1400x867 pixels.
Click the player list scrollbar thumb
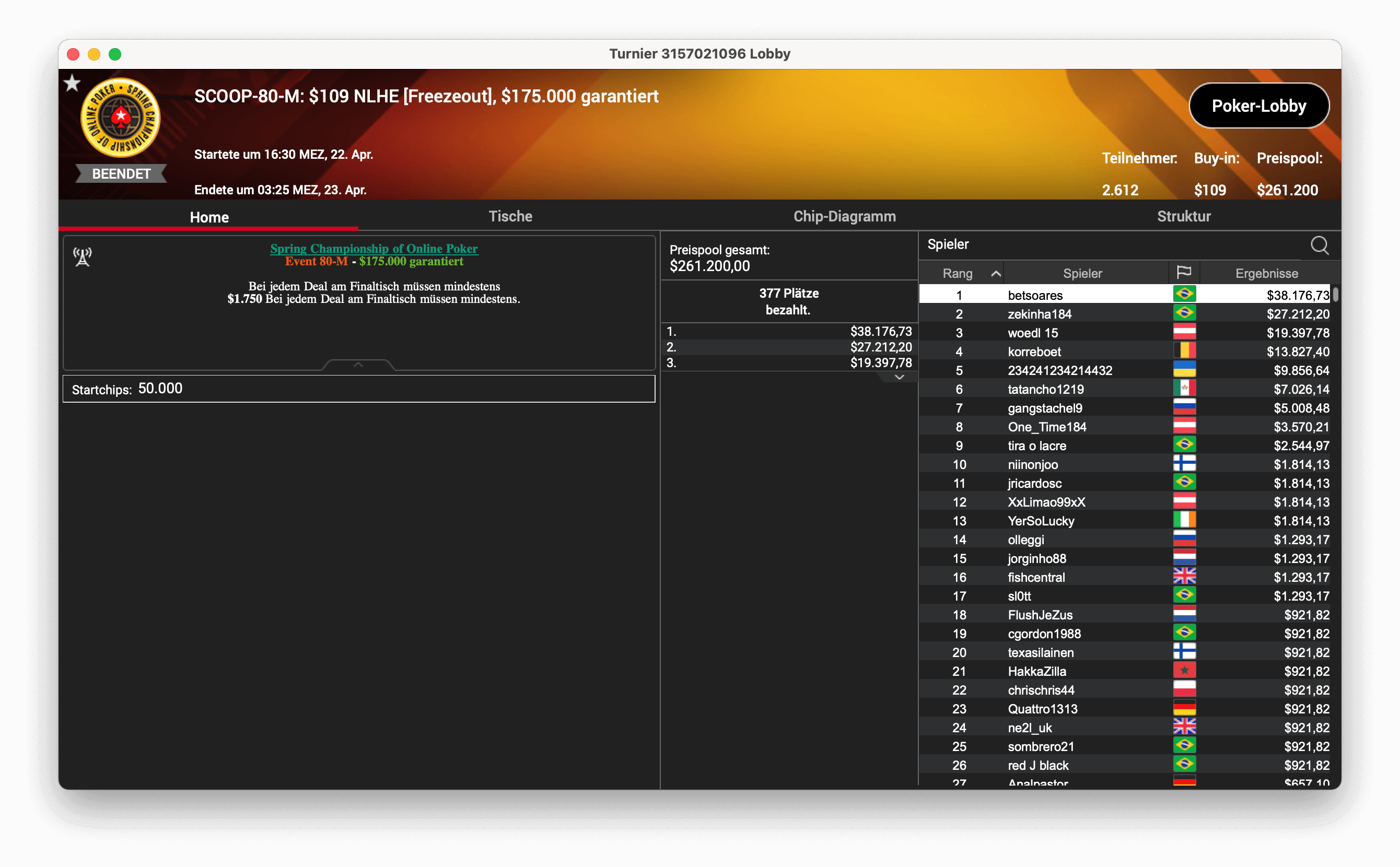tap(1336, 294)
